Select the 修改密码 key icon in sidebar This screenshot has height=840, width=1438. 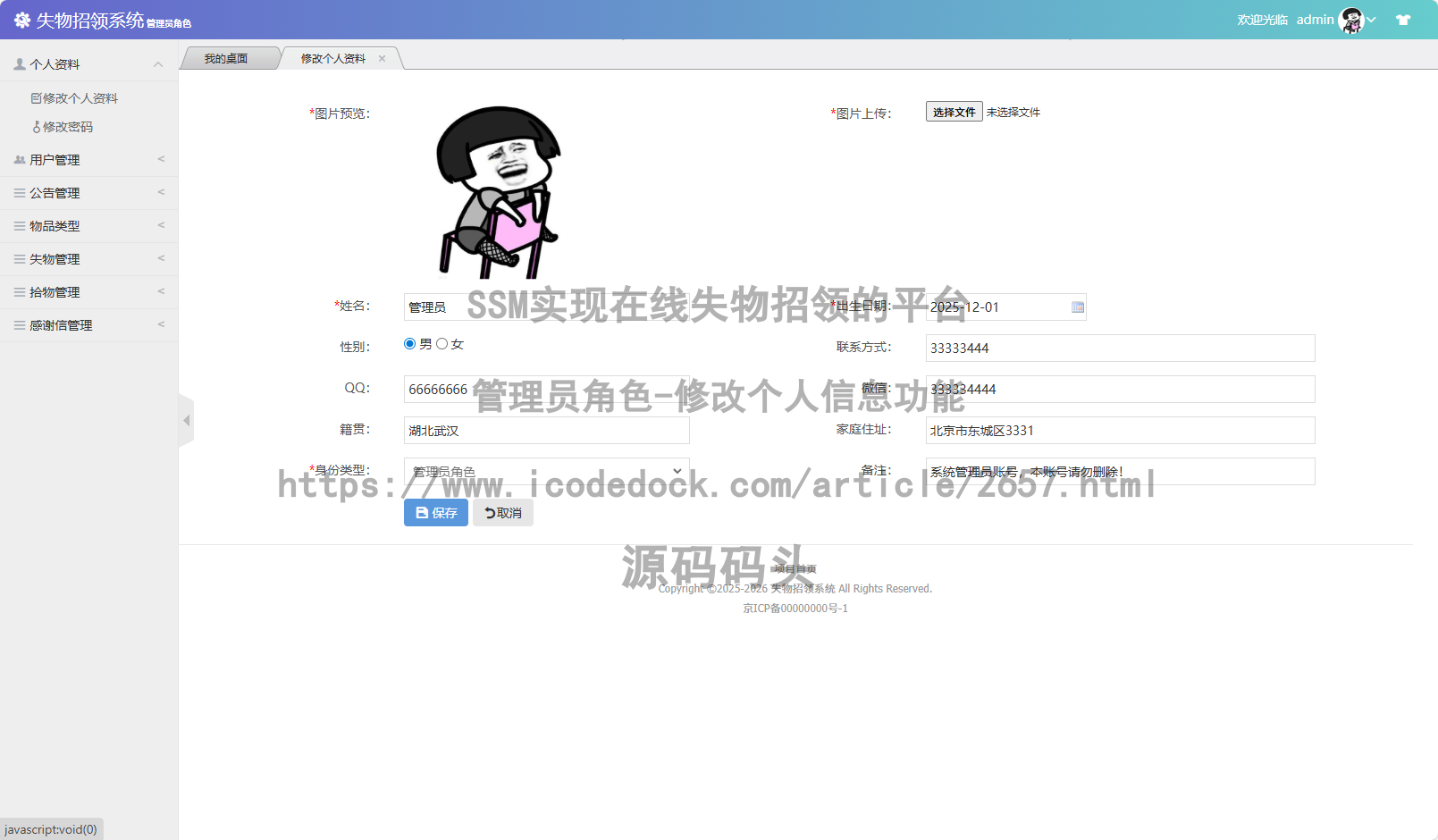[38, 127]
